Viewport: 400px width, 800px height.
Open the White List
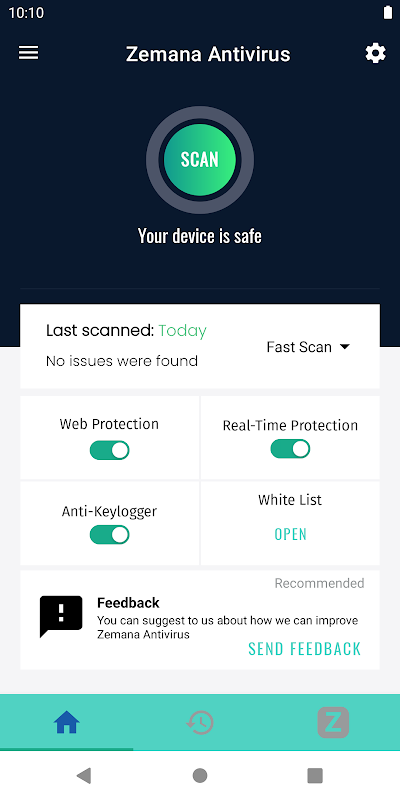290,534
